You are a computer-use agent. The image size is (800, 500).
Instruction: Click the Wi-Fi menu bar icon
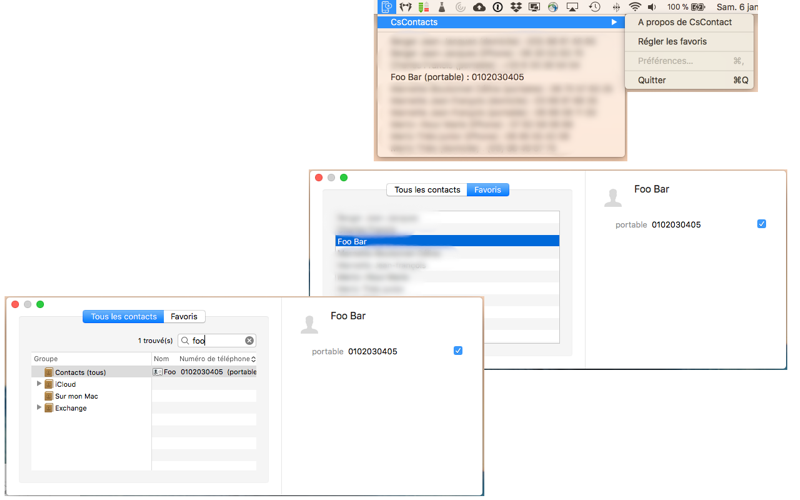point(635,7)
